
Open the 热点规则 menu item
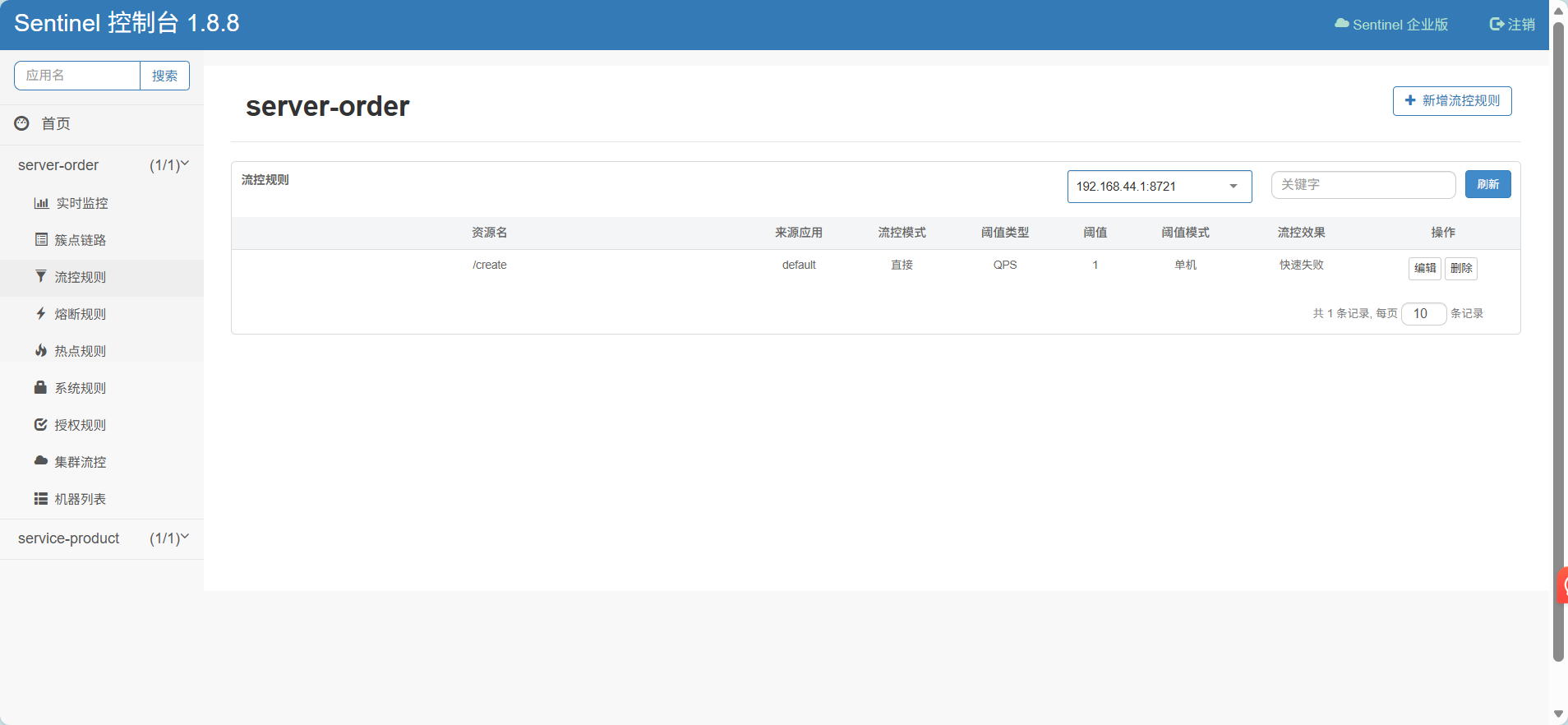[x=102, y=351]
